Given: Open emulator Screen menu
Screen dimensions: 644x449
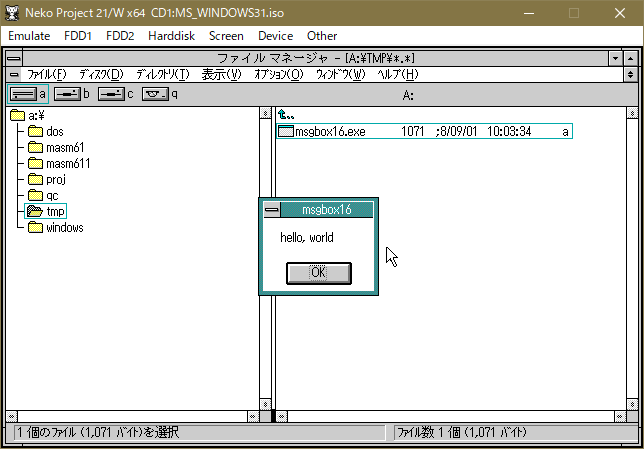Looking at the screenshot, I should tap(226, 36).
